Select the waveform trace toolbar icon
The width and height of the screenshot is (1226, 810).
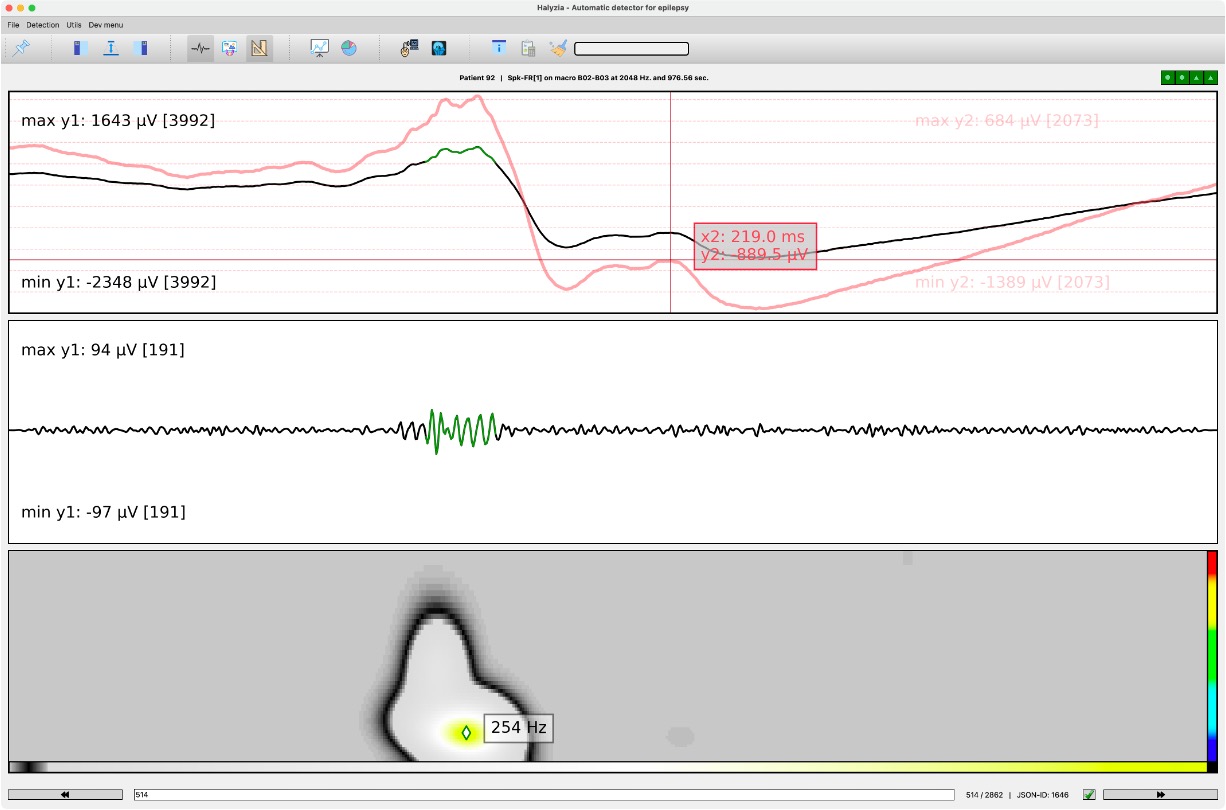click(x=199, y=47)
